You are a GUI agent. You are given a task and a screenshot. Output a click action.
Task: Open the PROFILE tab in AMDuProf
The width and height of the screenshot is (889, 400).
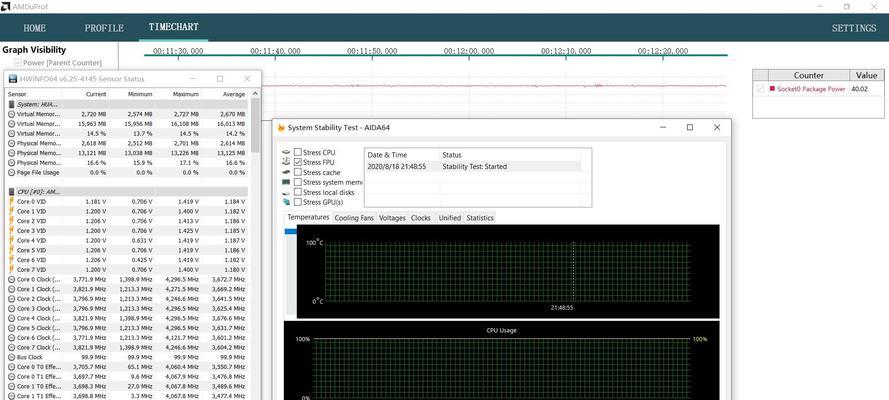104,28
